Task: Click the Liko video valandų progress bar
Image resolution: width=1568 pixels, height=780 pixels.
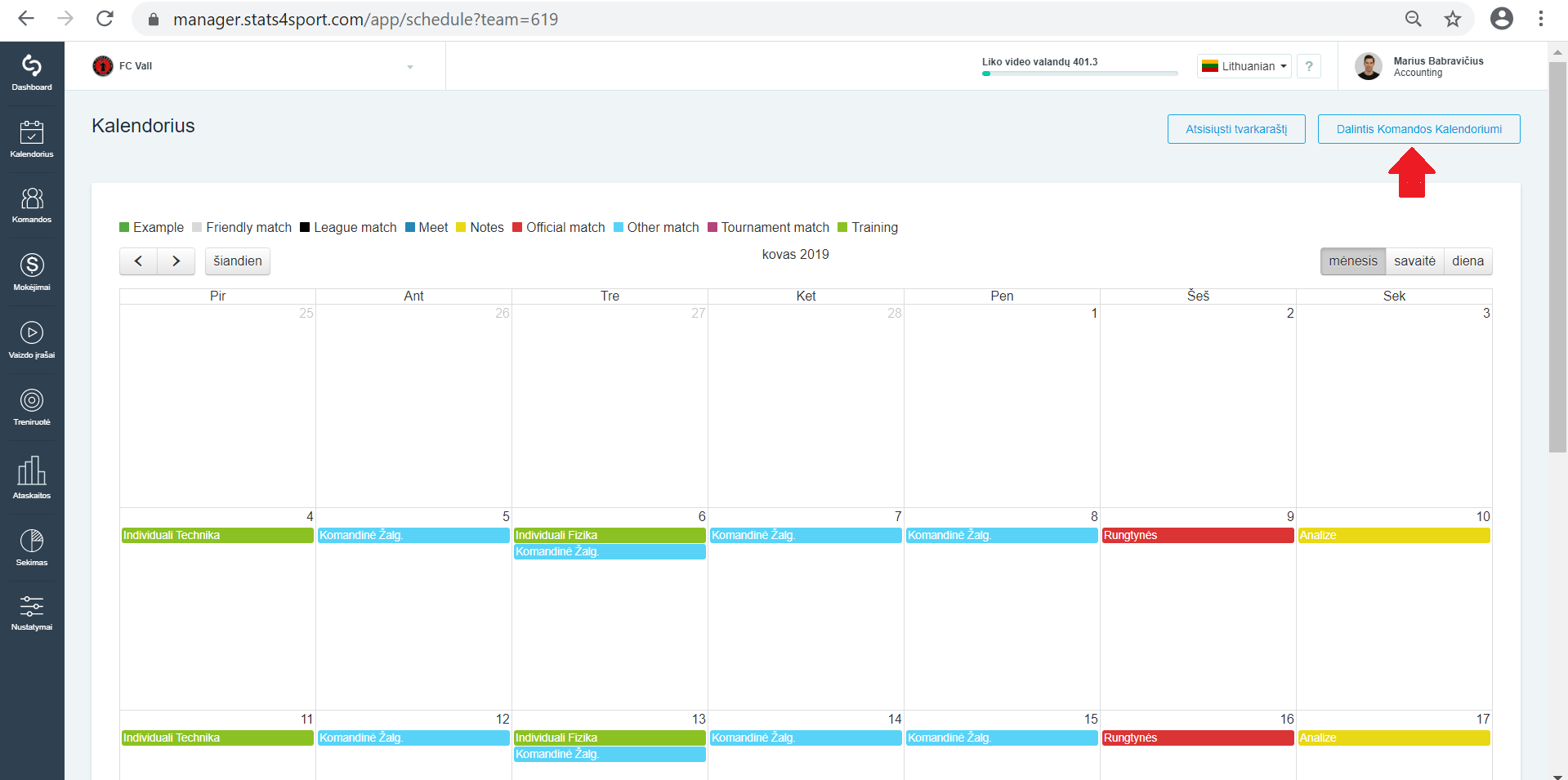Action: (1080, 74)
